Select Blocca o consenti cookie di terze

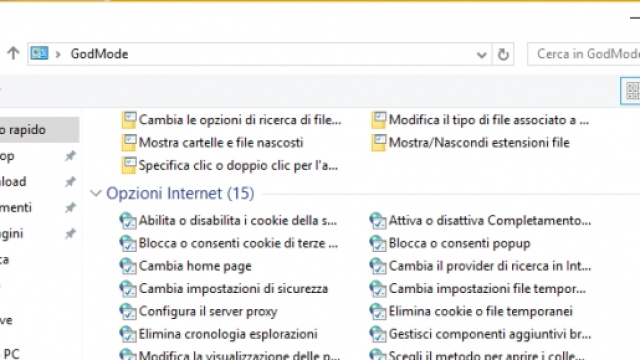(x=238, y=243)
